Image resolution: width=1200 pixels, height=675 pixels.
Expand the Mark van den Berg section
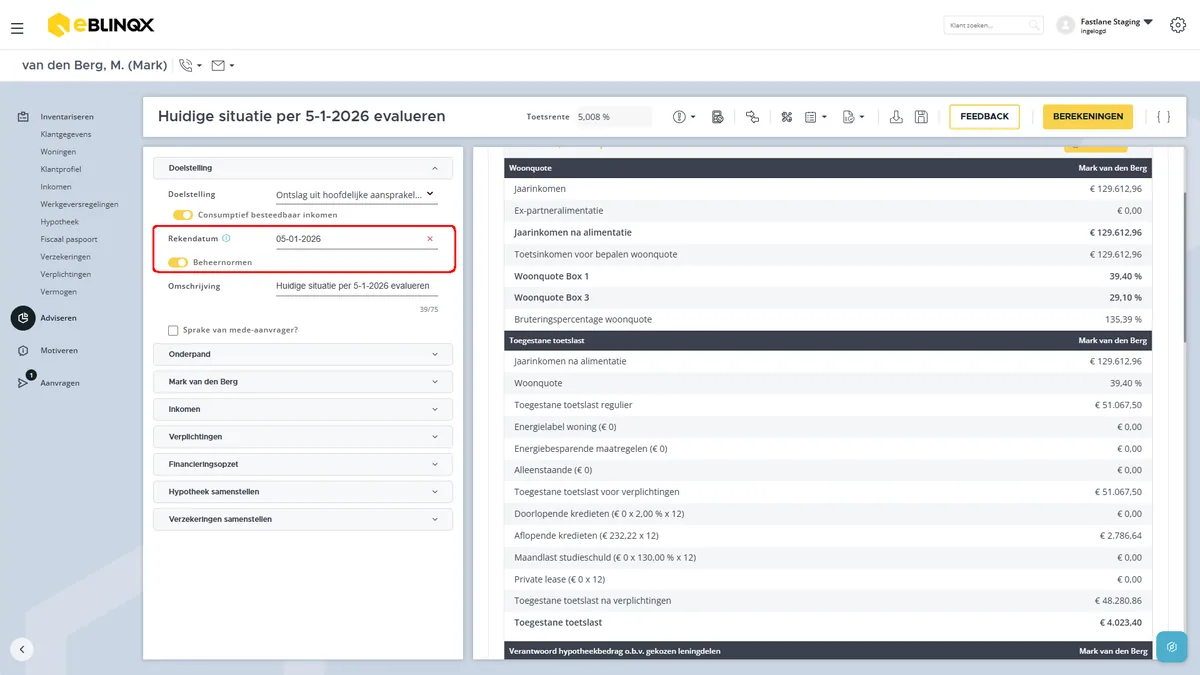tap(303, 382)
